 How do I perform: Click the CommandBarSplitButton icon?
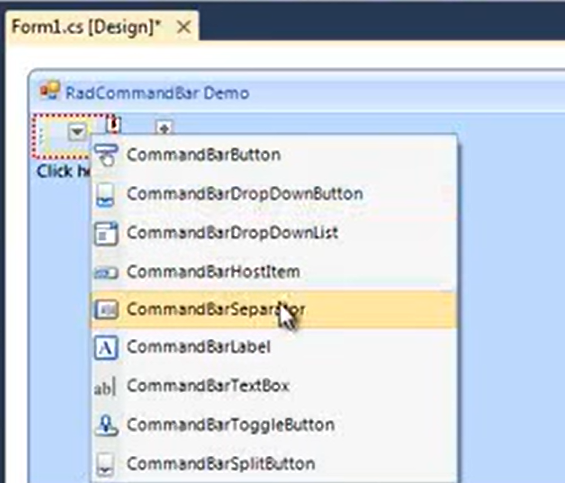click(105, 464)
